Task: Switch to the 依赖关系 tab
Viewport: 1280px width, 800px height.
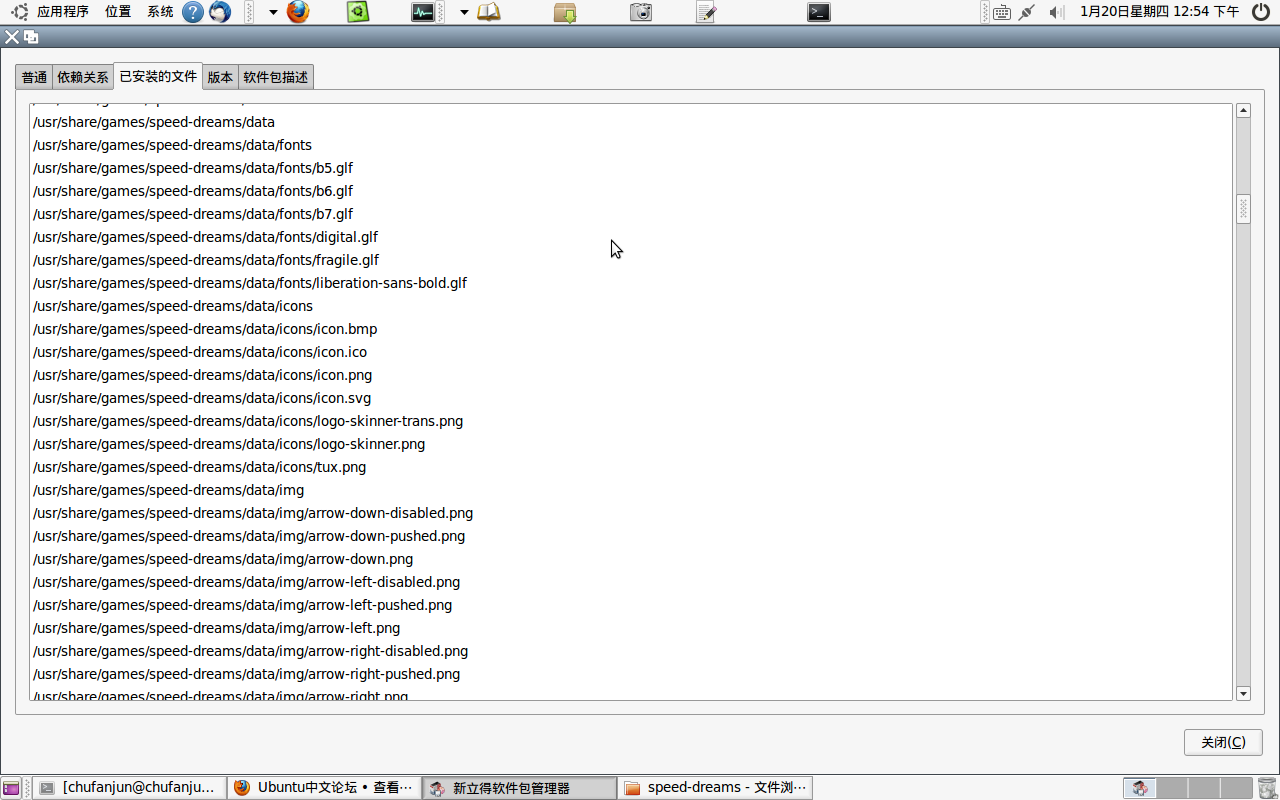Action: tap(82, 77)
